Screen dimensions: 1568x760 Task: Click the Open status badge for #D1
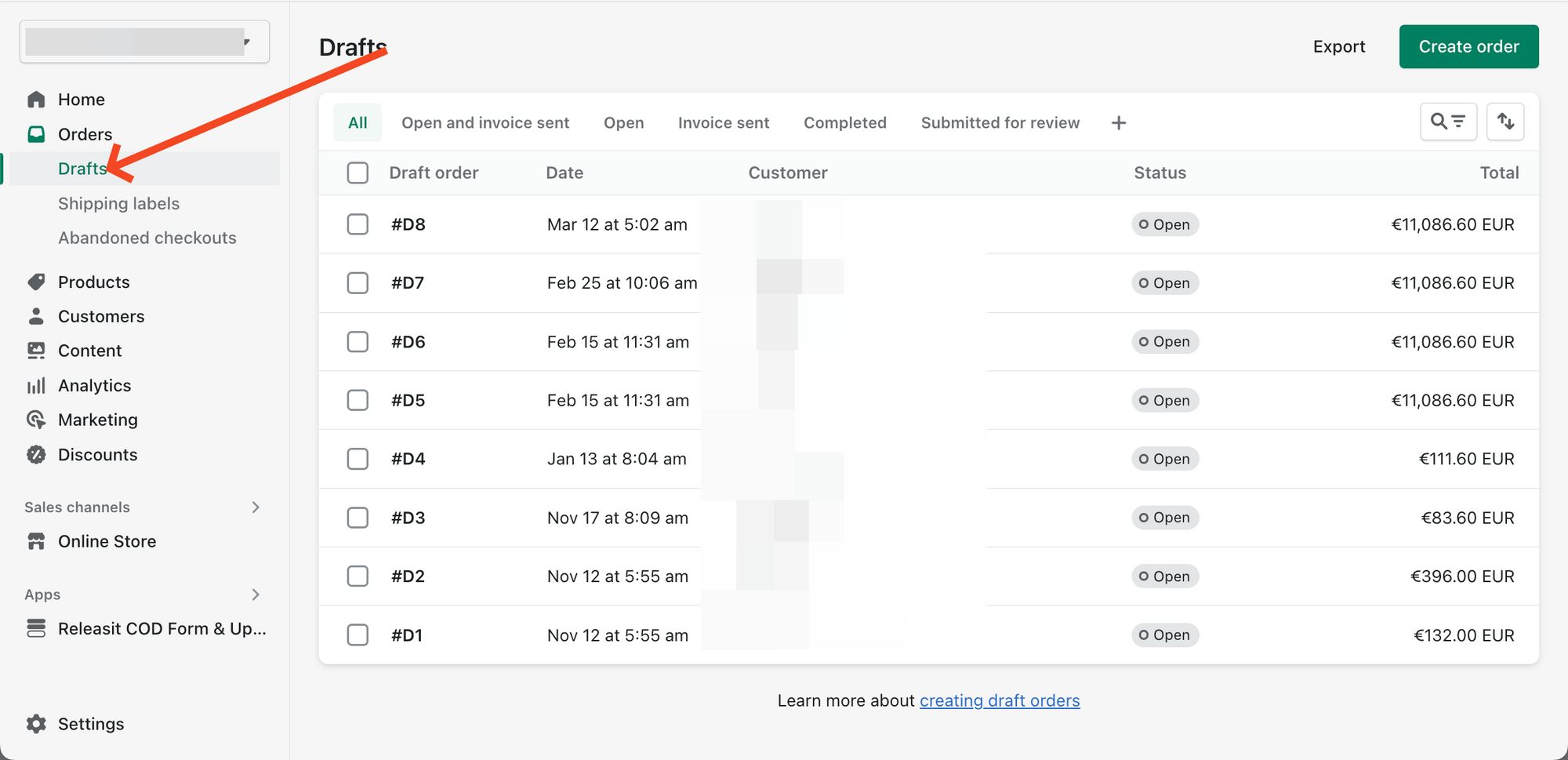point(1165,635)
